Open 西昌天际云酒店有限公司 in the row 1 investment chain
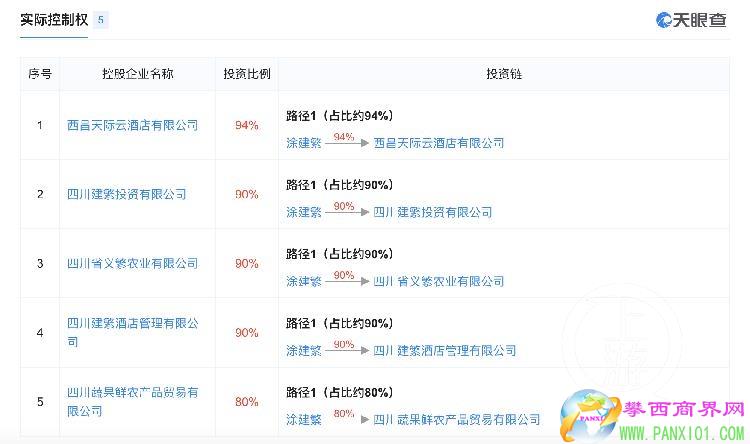750x444 pixels. point(438,143)
